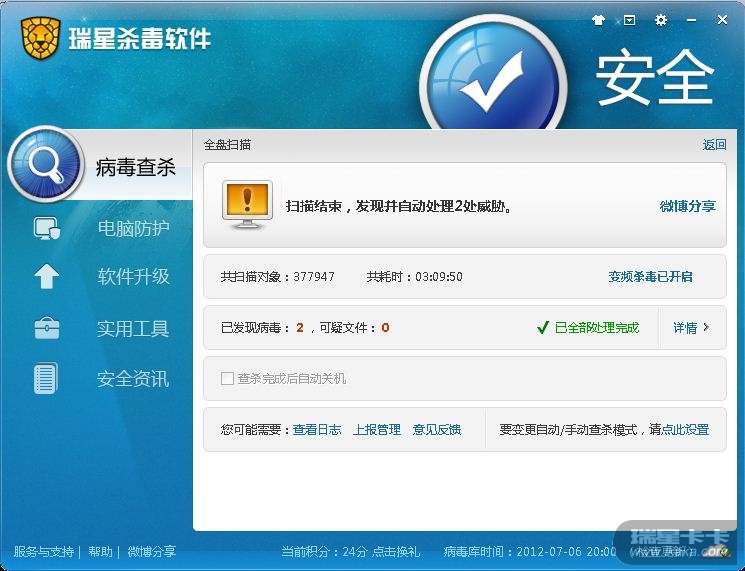Close the antivirus window
The width and height of the screenshot is (745, 571).
pyautogui.click(x=722, y=19)
